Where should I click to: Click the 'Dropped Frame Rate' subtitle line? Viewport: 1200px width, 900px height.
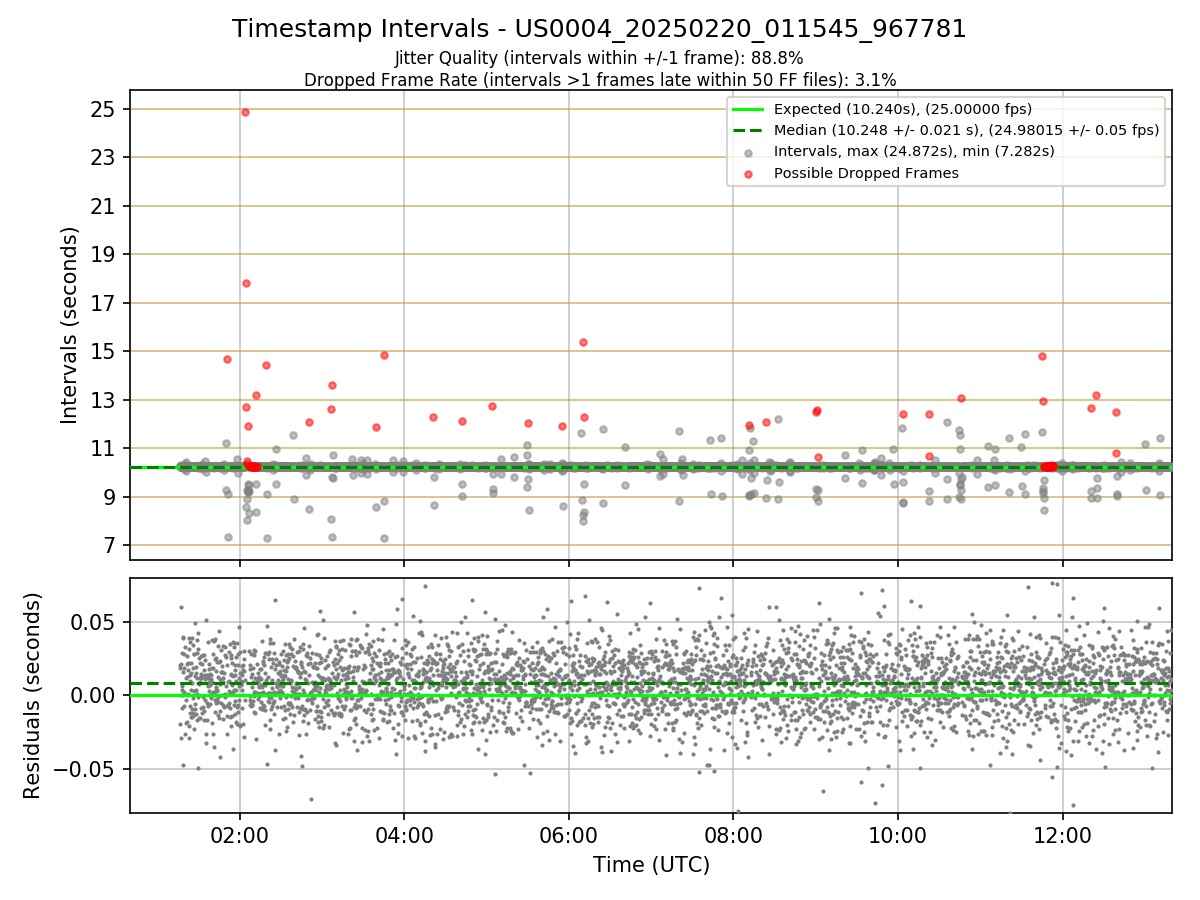(599, 79)
